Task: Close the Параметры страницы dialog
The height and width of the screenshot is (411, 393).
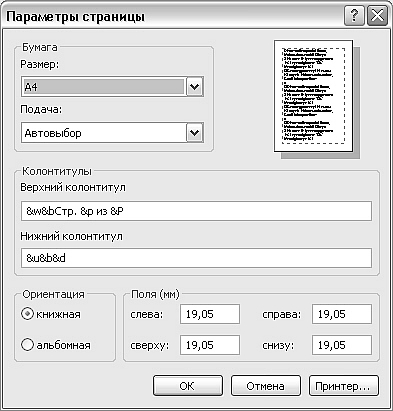Action: click(x=377, y=16)
